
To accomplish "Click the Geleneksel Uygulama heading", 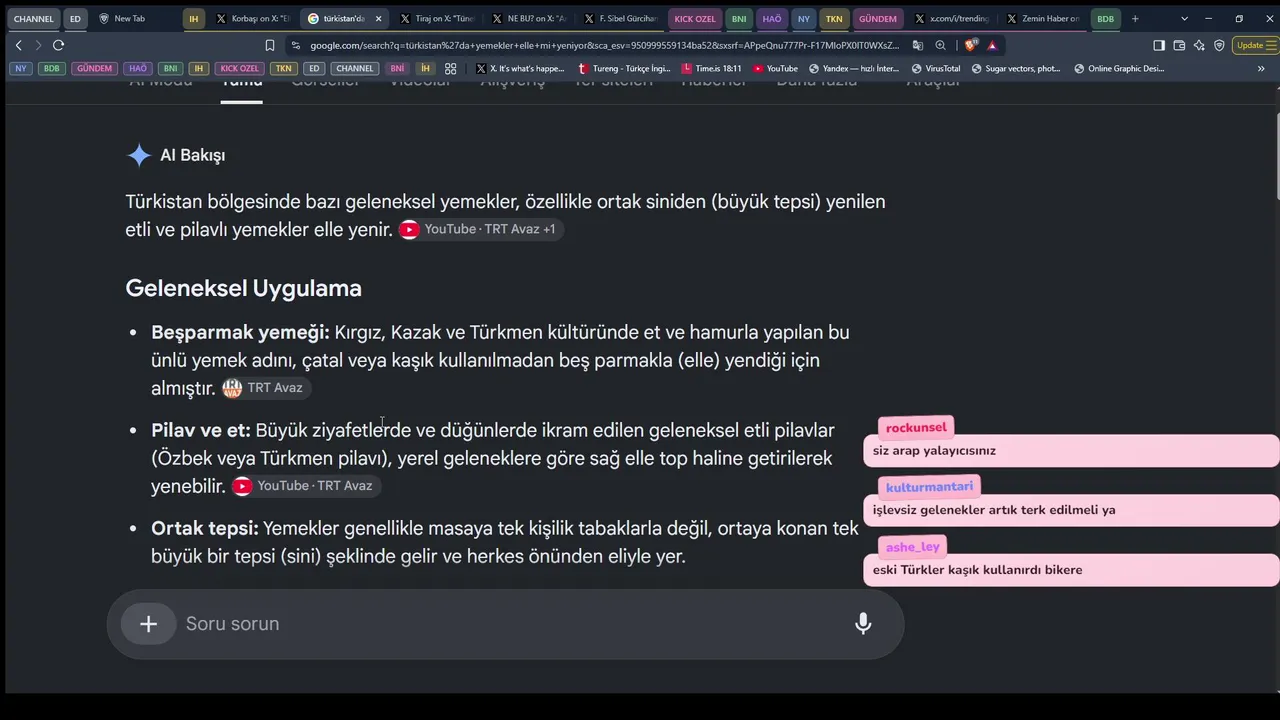I will tap(243, 288).
